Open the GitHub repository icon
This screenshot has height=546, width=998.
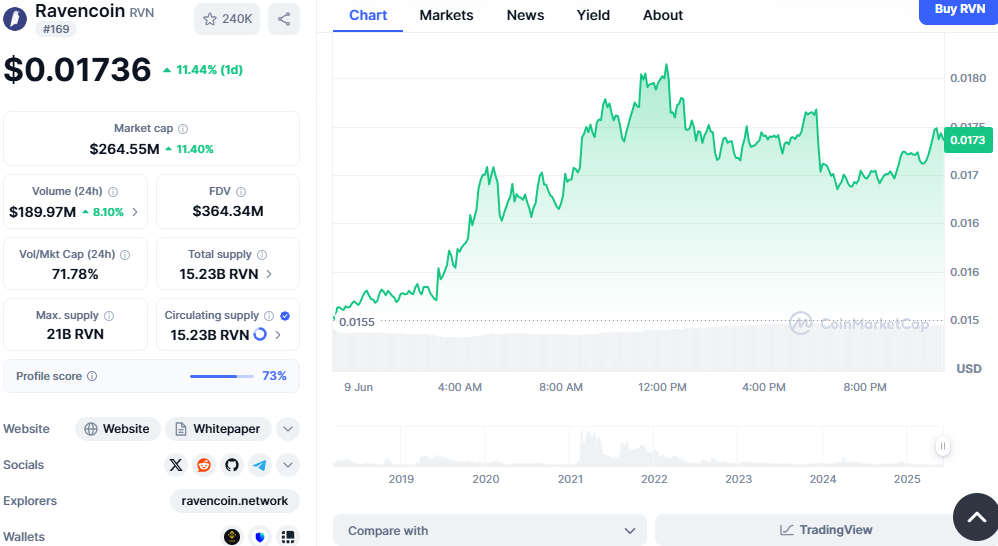(232, 465)
